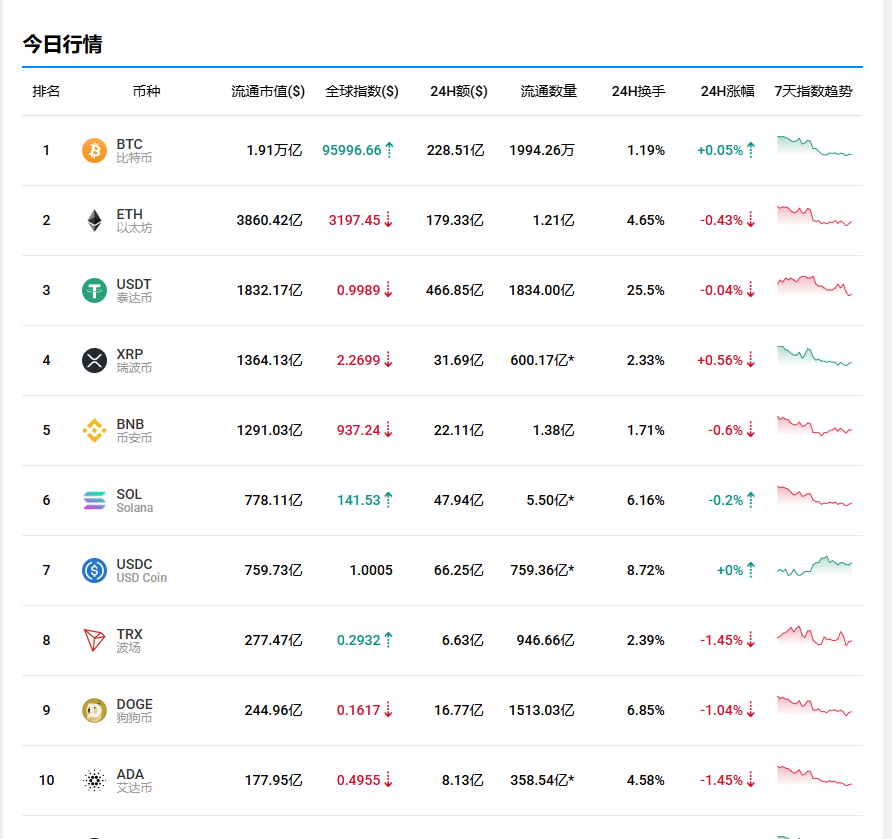
Task: Click the BTC price 95996.66
Action: (351, 151)
